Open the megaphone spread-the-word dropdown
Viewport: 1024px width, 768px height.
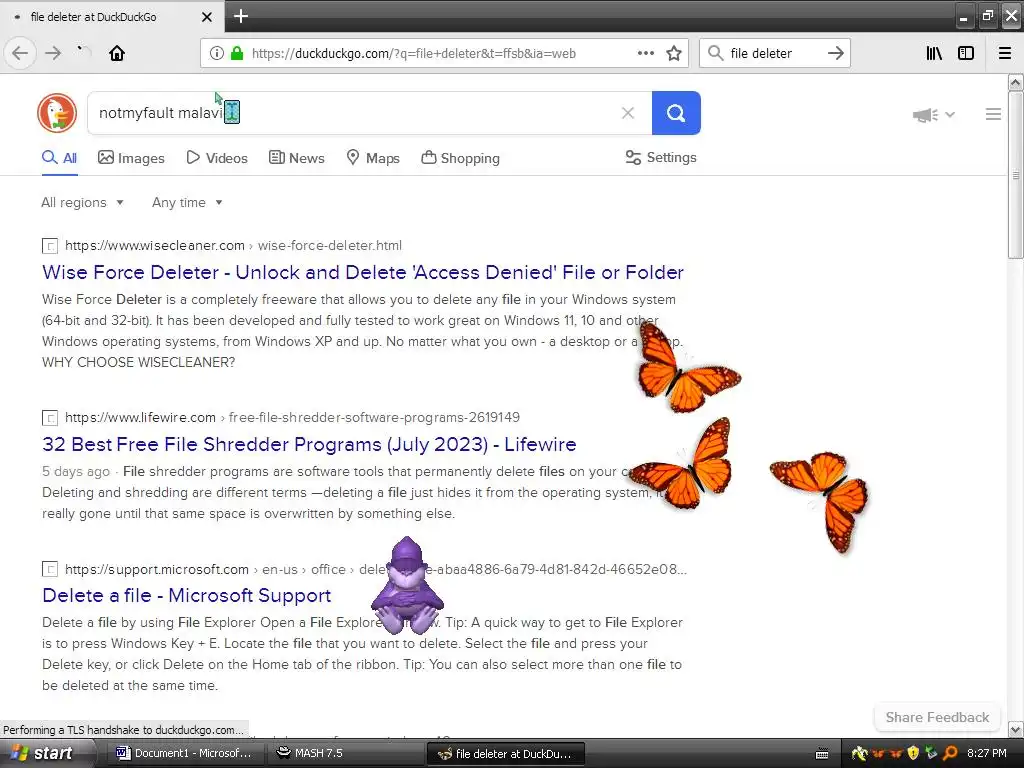[x=934, y=115]
